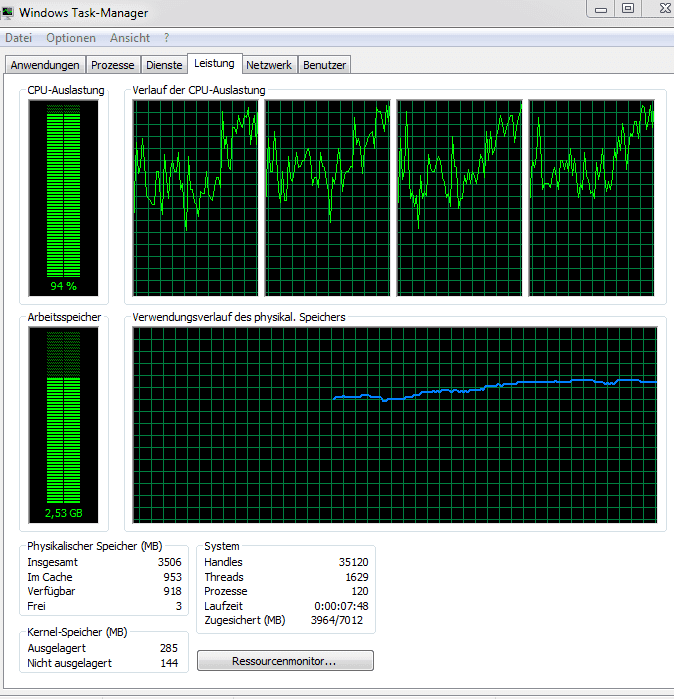674x699 pixels.
Task: Click the Handles value 35120
Action: pos(353,562)
